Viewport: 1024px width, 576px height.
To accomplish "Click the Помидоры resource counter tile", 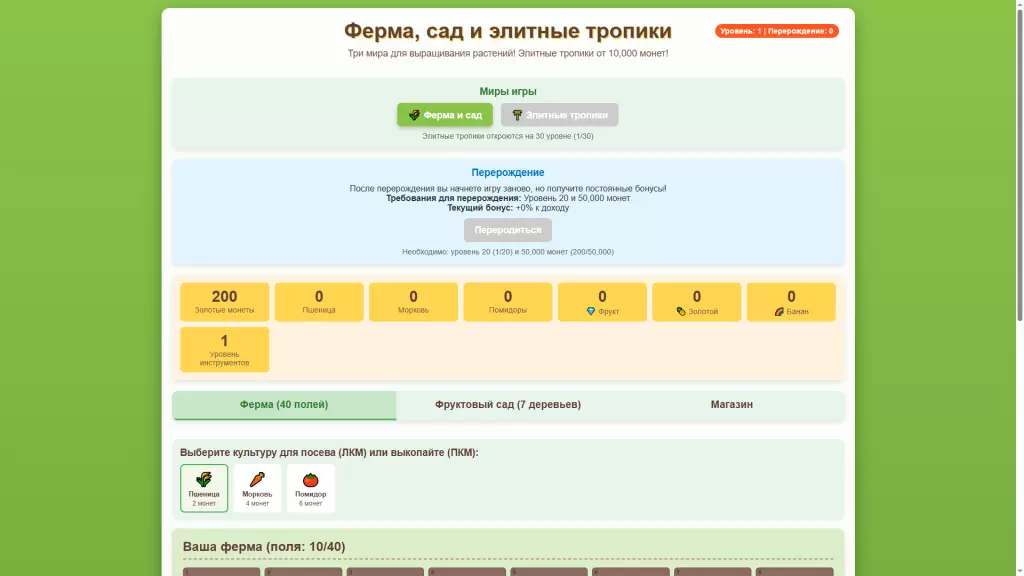I will coord(508,302).
